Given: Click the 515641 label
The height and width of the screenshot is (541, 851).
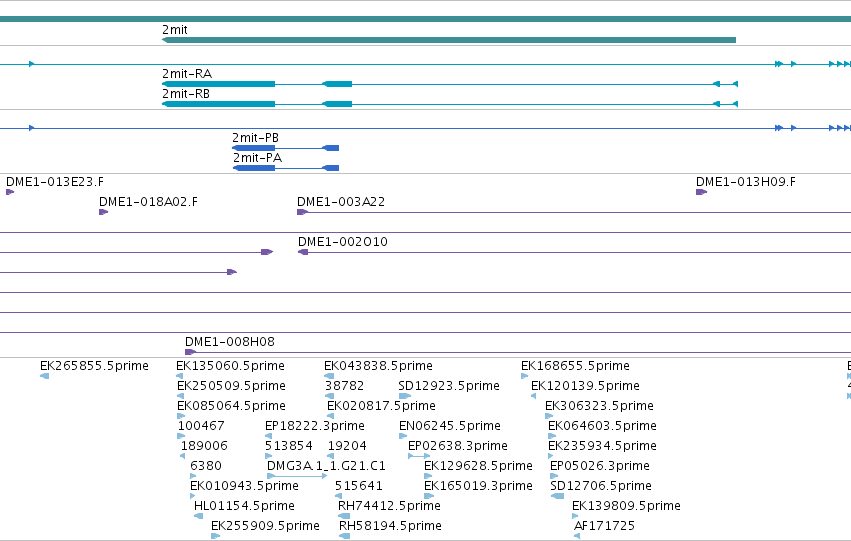Looking at the screenshot, I should [359, 486].
